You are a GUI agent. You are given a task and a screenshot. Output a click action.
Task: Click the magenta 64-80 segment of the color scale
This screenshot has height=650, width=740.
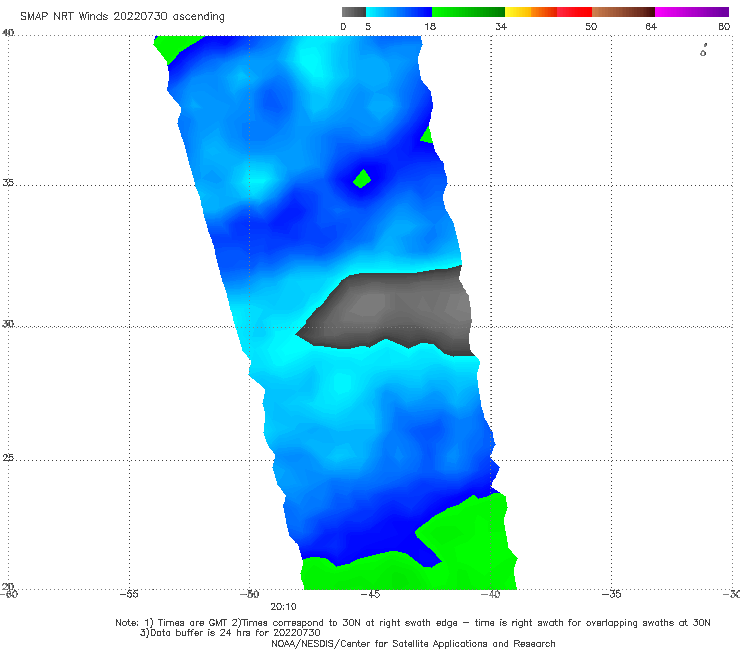(692, 12)
